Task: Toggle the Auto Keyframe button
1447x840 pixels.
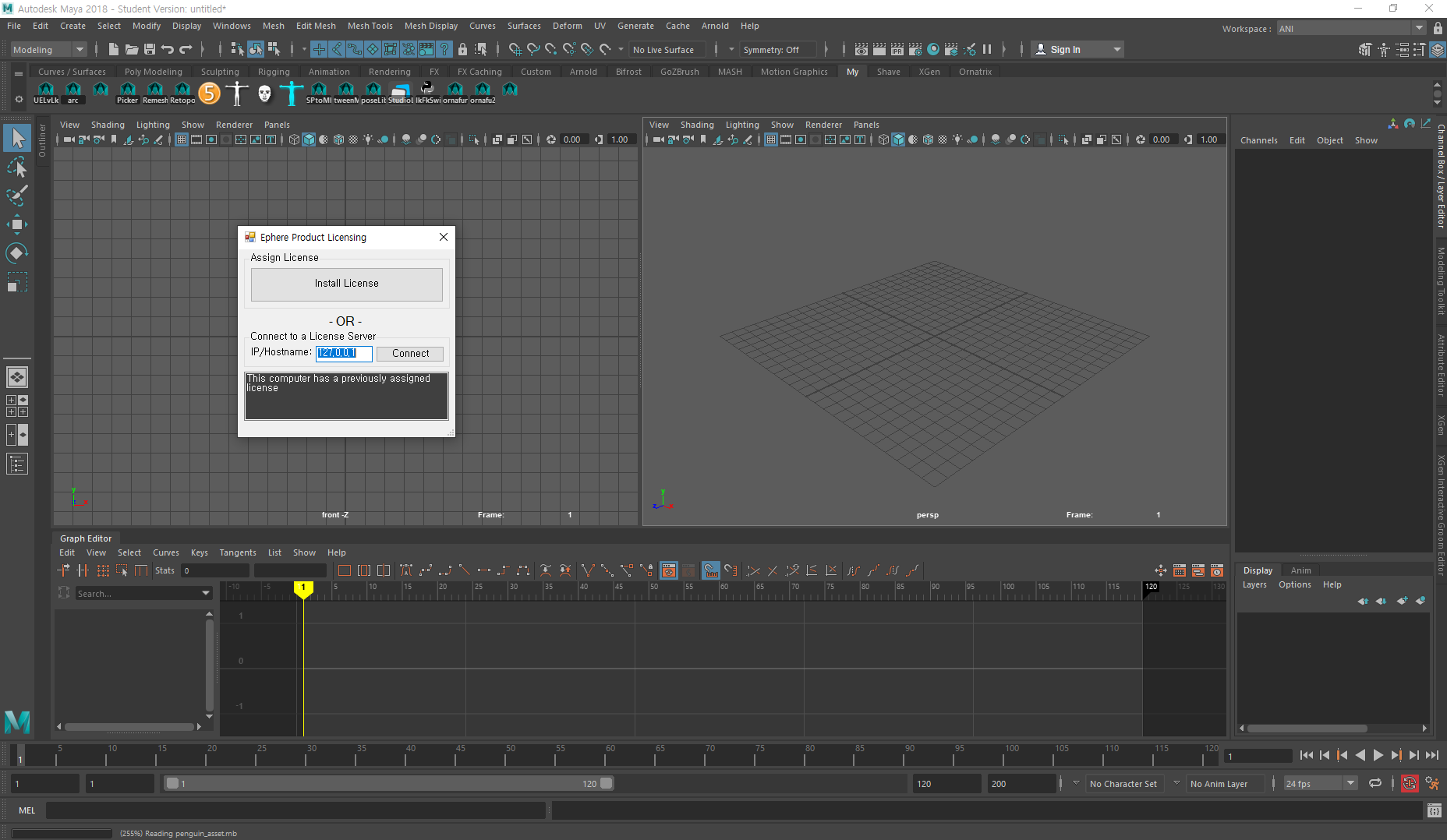Action: pyautogui.click(x=1409, y=784)
